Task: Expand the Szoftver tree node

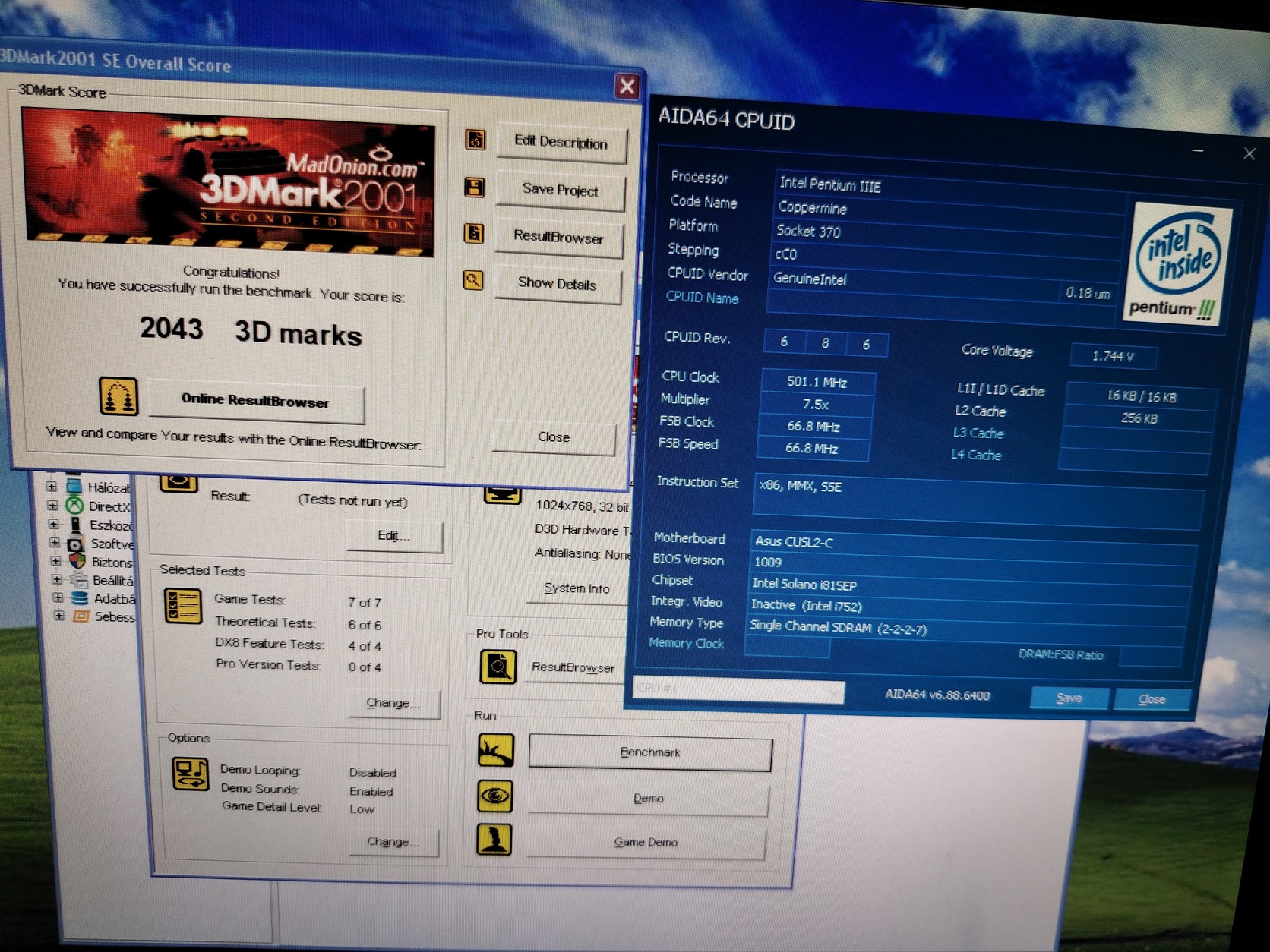Action: click(55, 543)
